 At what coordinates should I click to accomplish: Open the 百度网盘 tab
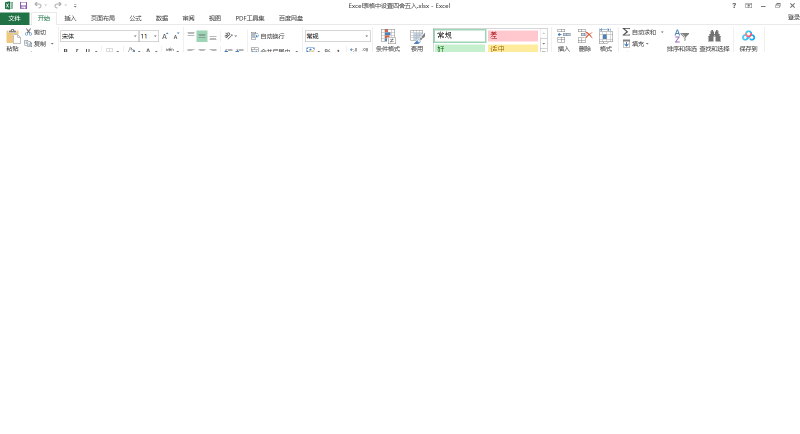(291, 18)
